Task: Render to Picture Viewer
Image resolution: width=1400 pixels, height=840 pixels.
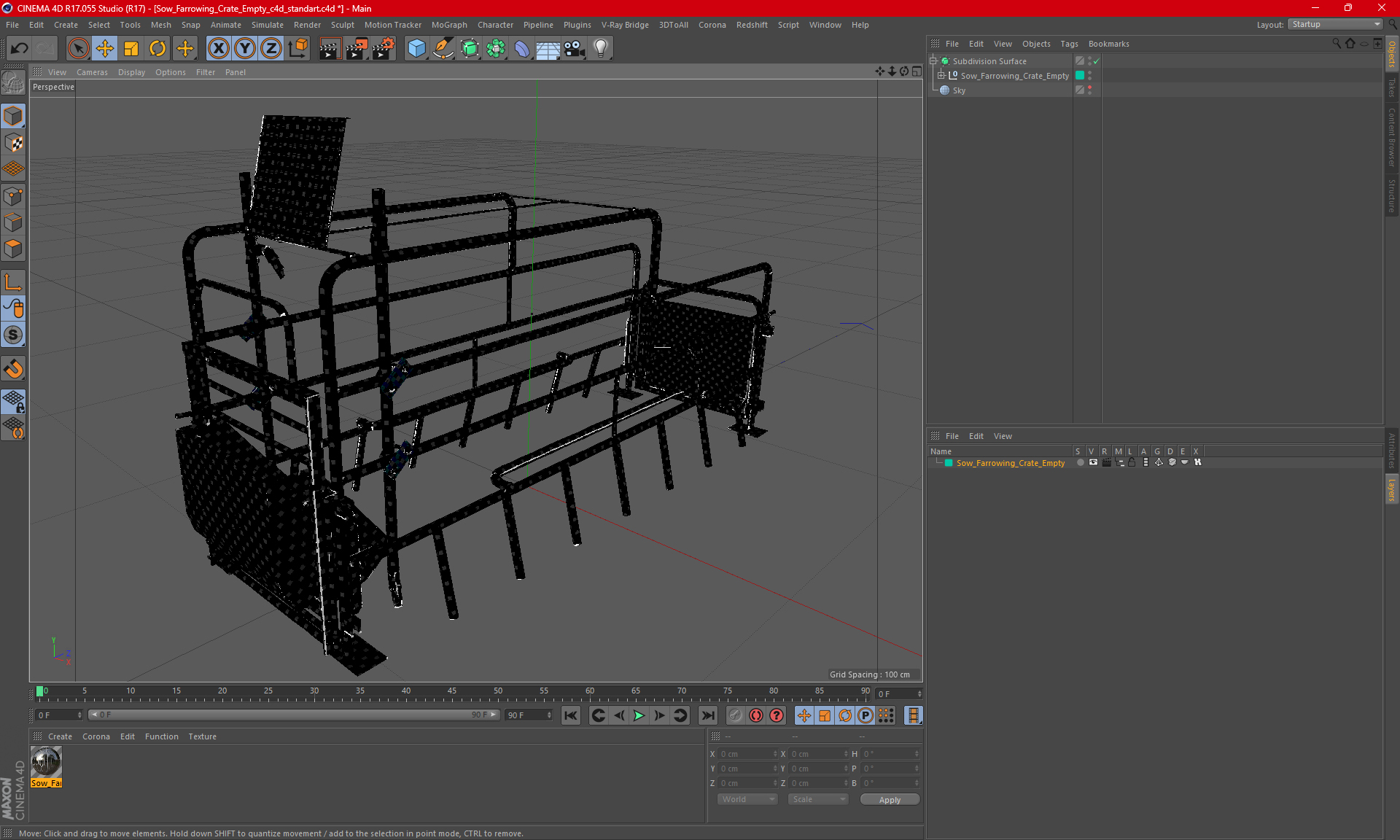Action: (357, 48)
